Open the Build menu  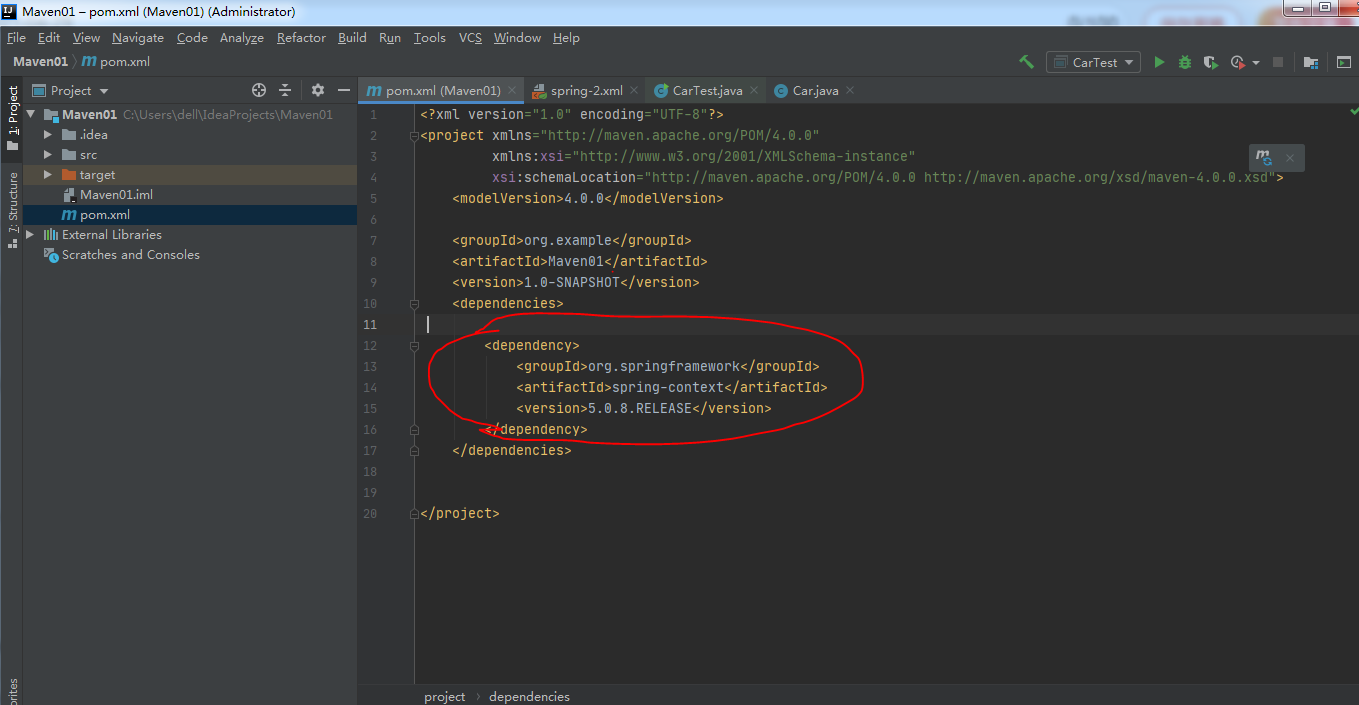[352, 38]
